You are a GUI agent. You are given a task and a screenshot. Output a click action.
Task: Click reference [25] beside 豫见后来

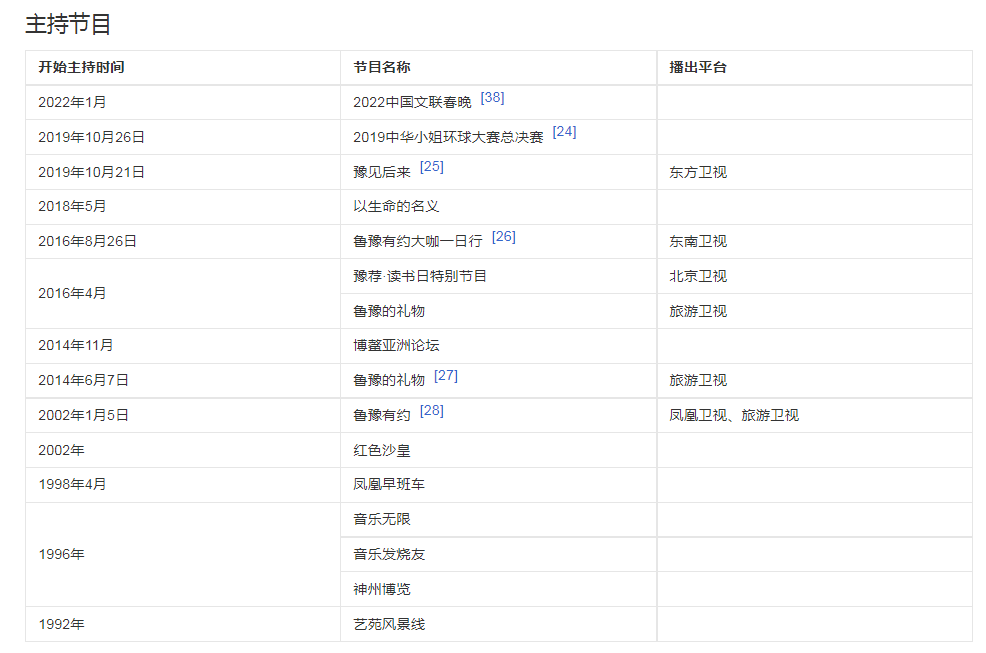[x=431, y=167]
